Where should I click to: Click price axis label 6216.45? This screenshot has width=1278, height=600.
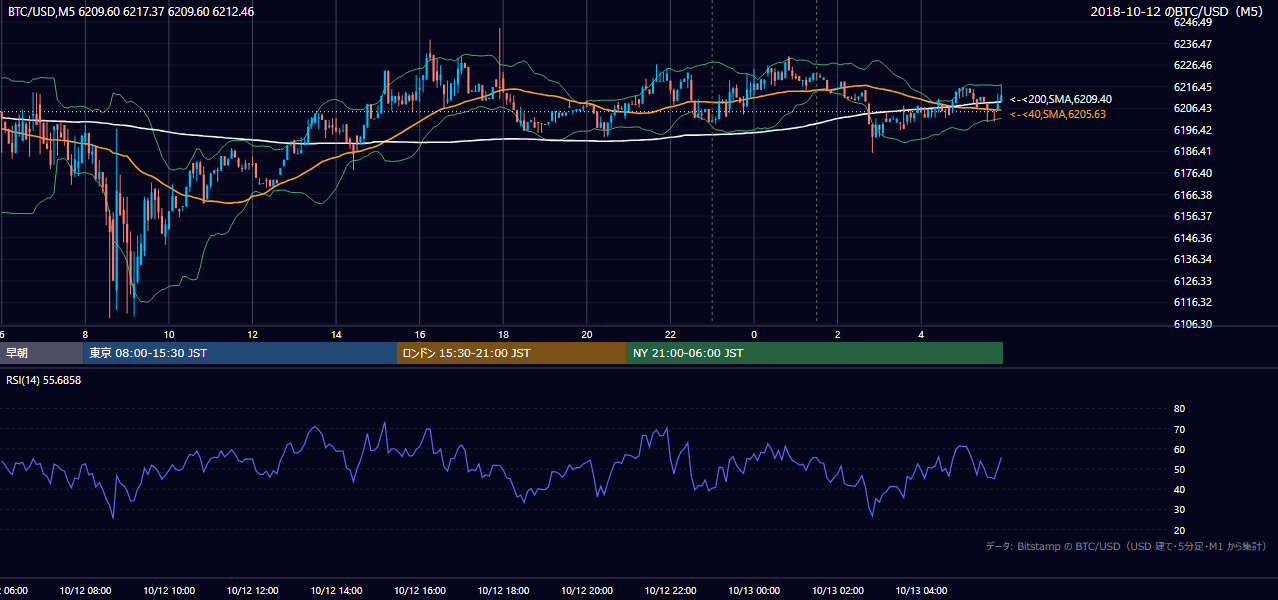(1192, 87)
